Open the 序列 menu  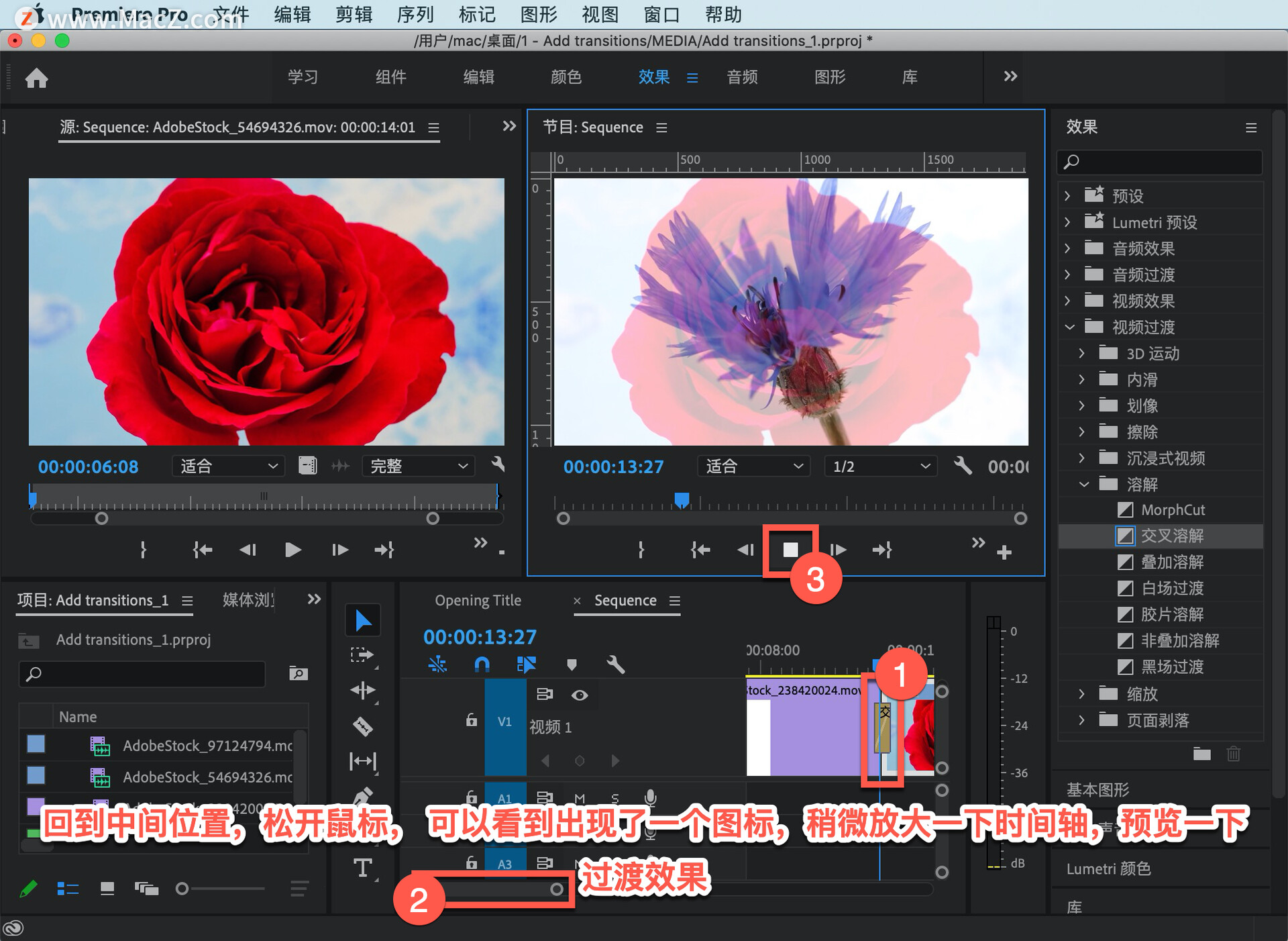pos(415,14)
